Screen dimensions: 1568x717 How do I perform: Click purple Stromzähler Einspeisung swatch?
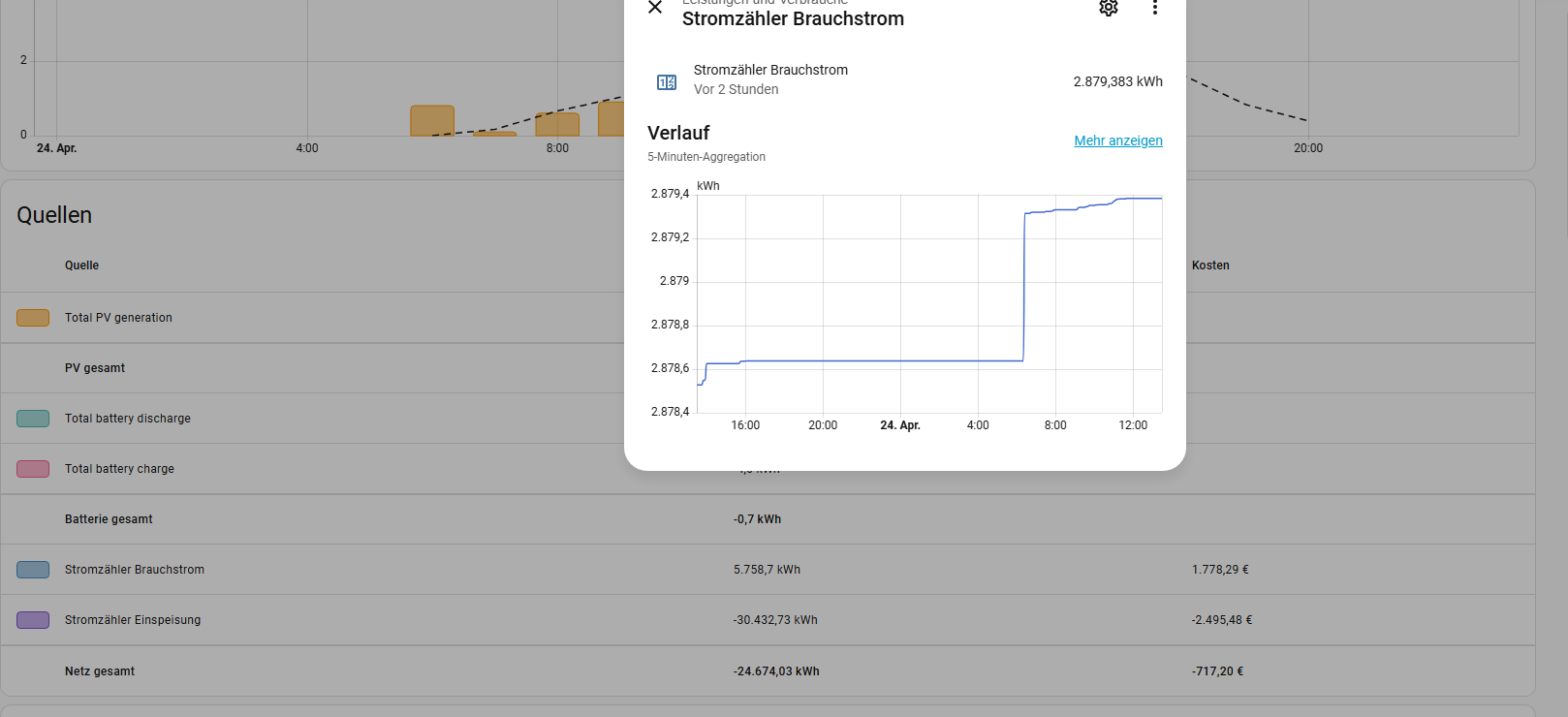[x=33, y=620]
